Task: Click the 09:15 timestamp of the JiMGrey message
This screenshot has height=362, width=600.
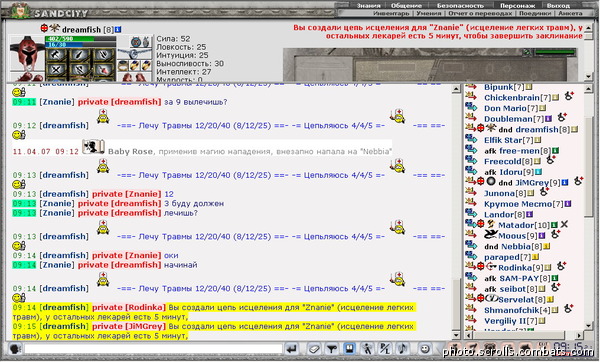Action: 24,326
